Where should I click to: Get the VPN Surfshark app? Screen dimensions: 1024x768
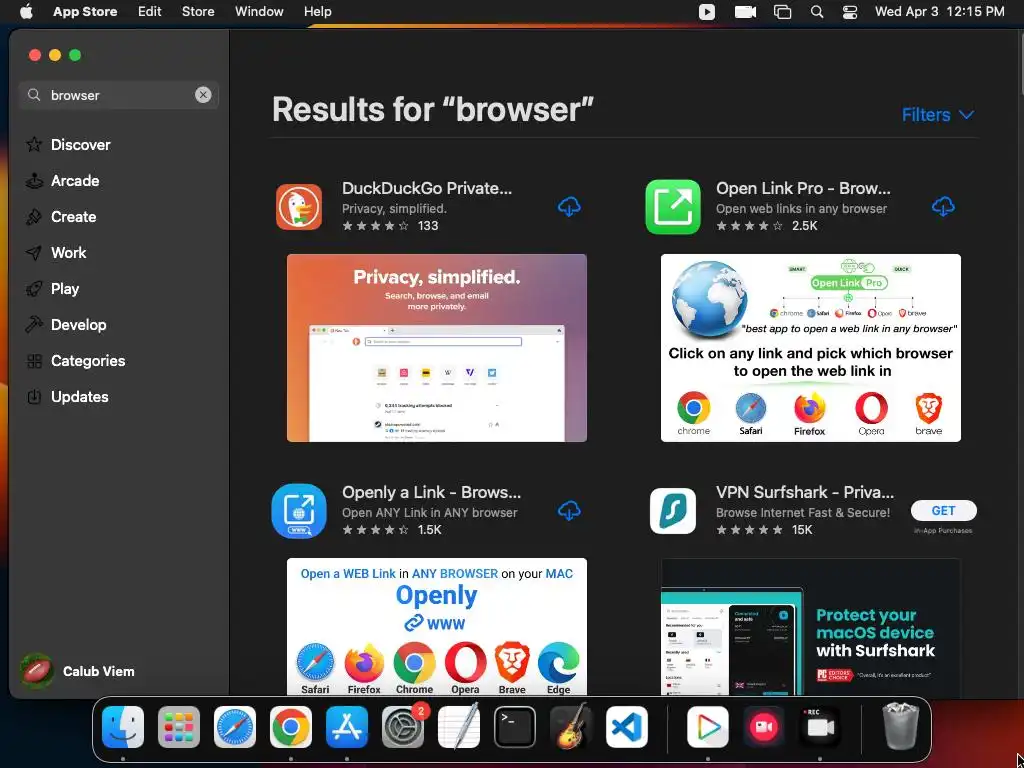(944, 511)
